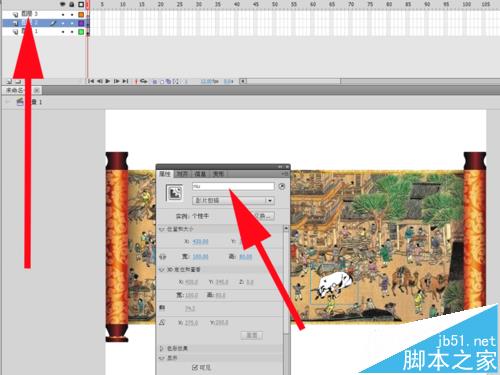
Task: Click the 高 height value
Action: [x=246, y=257]
